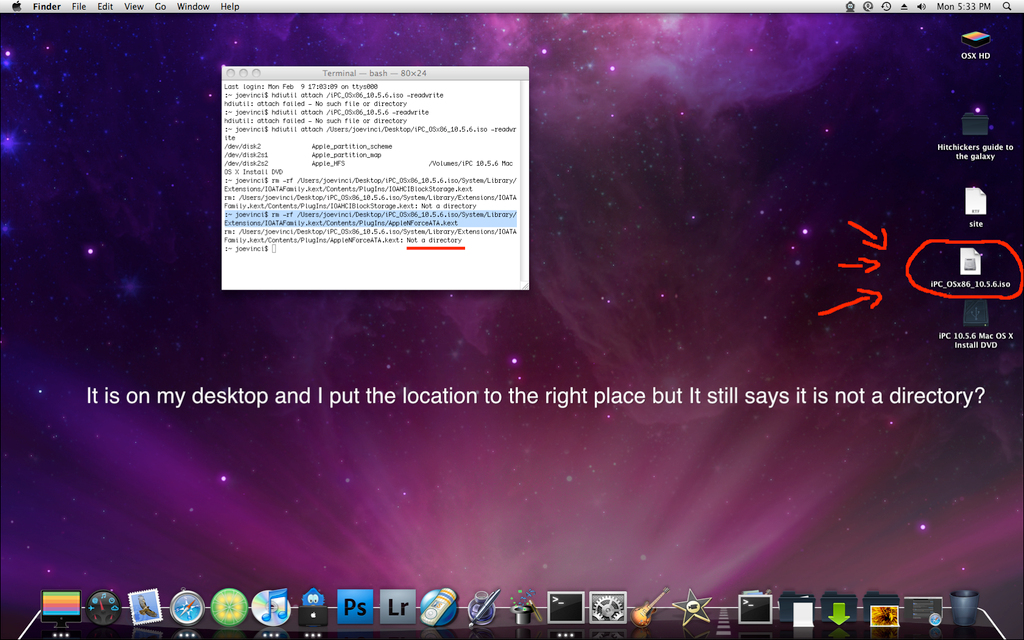Open Spotlight search magnifier
This screenshot has height=640, width=1024.
tap(1007, 7)
